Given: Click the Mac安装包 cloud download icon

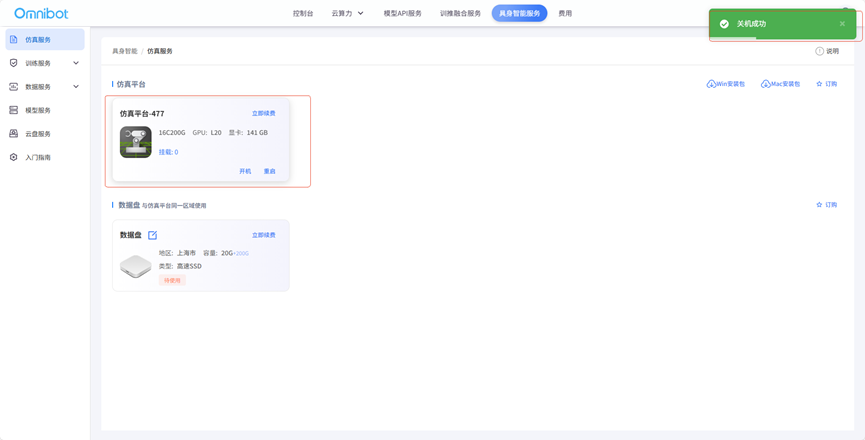Looking at the screenshot, I should pyautogui.click(x=765, y=84).
